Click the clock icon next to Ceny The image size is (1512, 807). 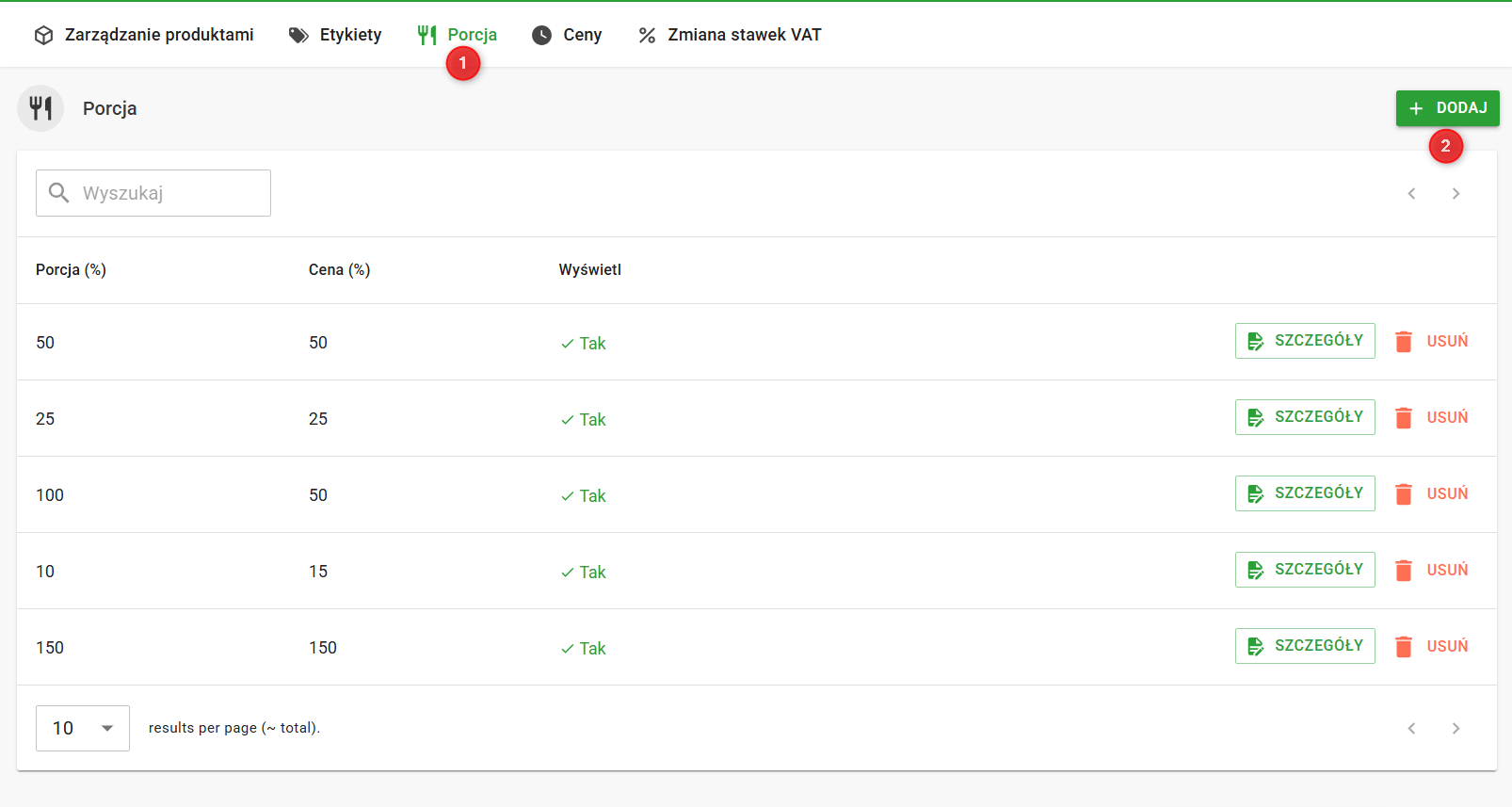(x=541, y=35)
